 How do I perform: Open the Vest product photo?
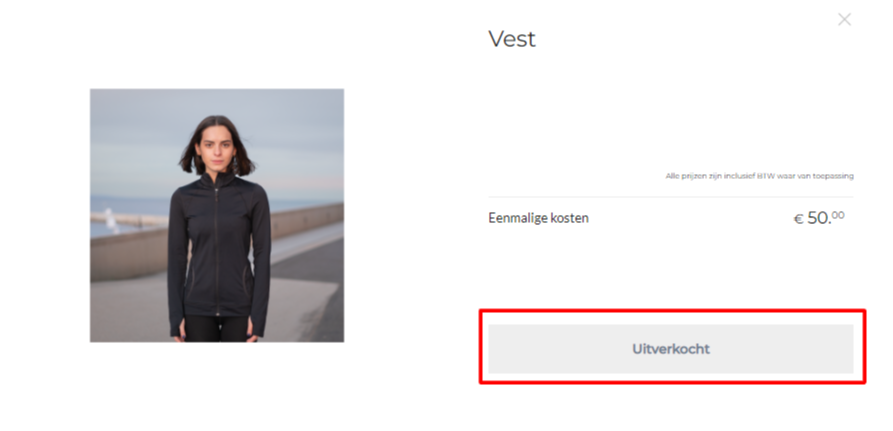click(217, 215)
